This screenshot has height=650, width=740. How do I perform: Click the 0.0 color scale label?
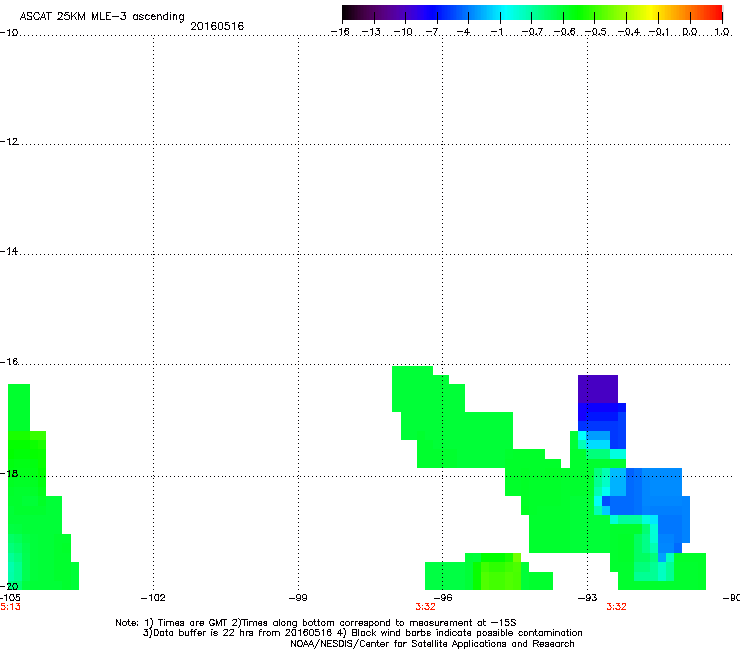(x=690, y=32)
